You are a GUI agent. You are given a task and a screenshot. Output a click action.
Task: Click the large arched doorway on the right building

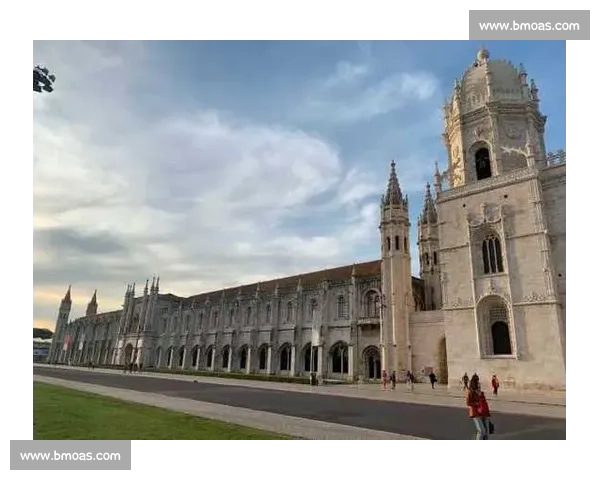tap(499, 335)
